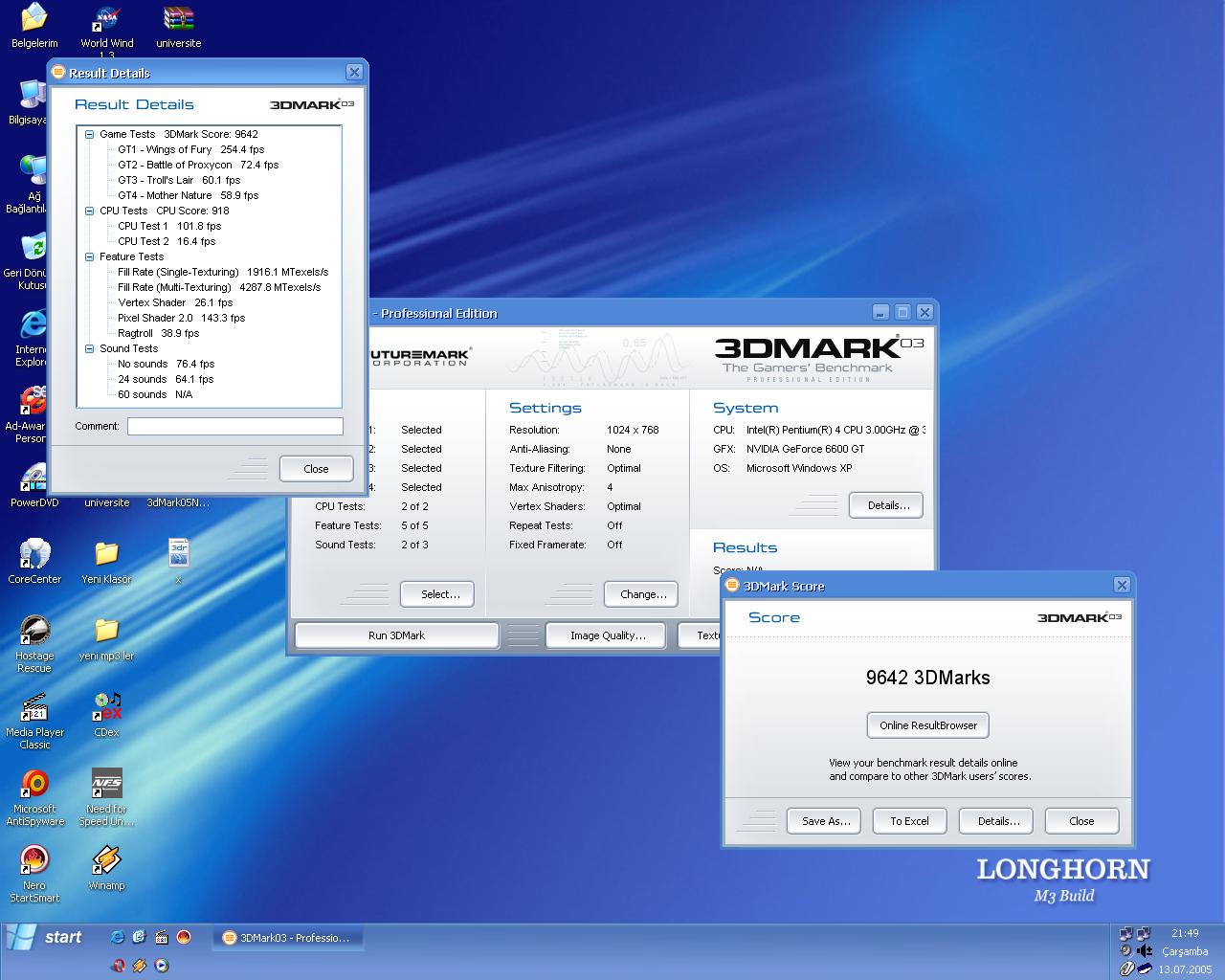The image size is (1225, 980).
Task: Open Image Quality... options
Action: pyautogui.click(x=608, y=635)
